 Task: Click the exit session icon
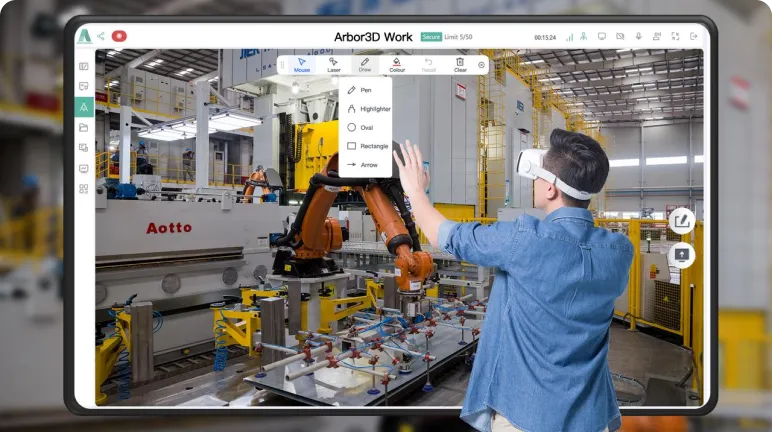[x=693, y=36]
